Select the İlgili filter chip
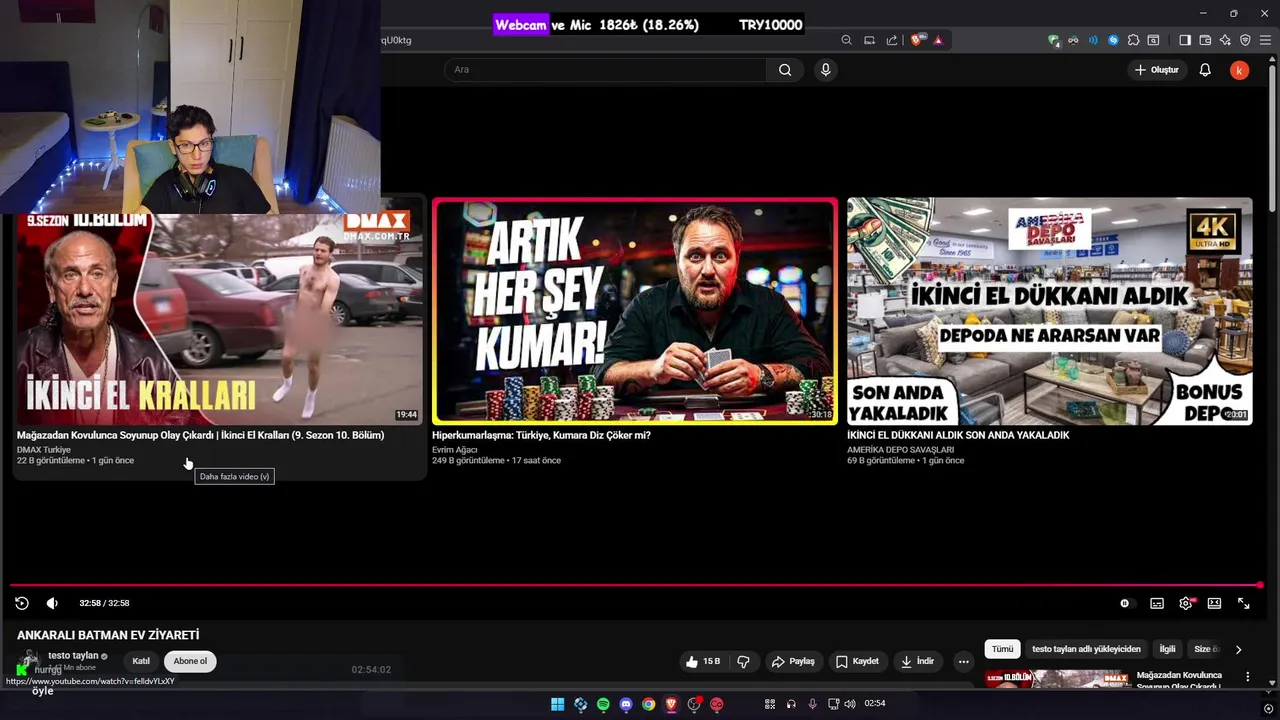This screenshot has width=1280, height=720. coord(1167,649)
